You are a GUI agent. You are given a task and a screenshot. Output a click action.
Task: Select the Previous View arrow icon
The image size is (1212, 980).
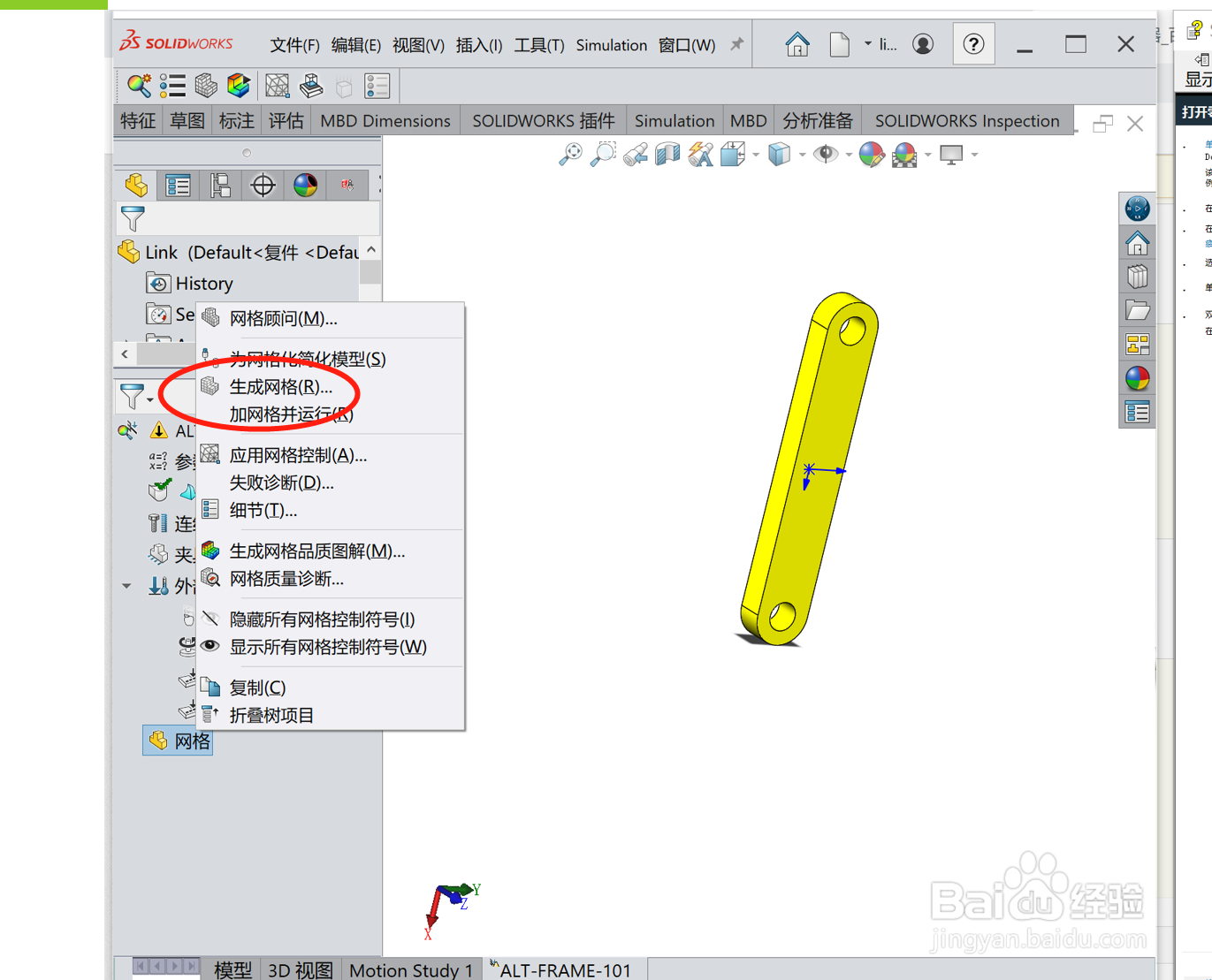[635, 155]
